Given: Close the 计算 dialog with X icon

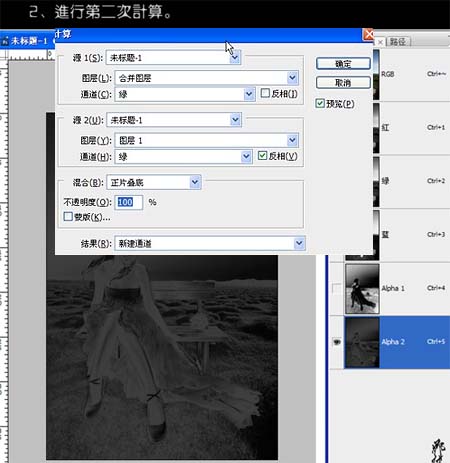Looking at the screenshot, I should click(x=368, y=34).
